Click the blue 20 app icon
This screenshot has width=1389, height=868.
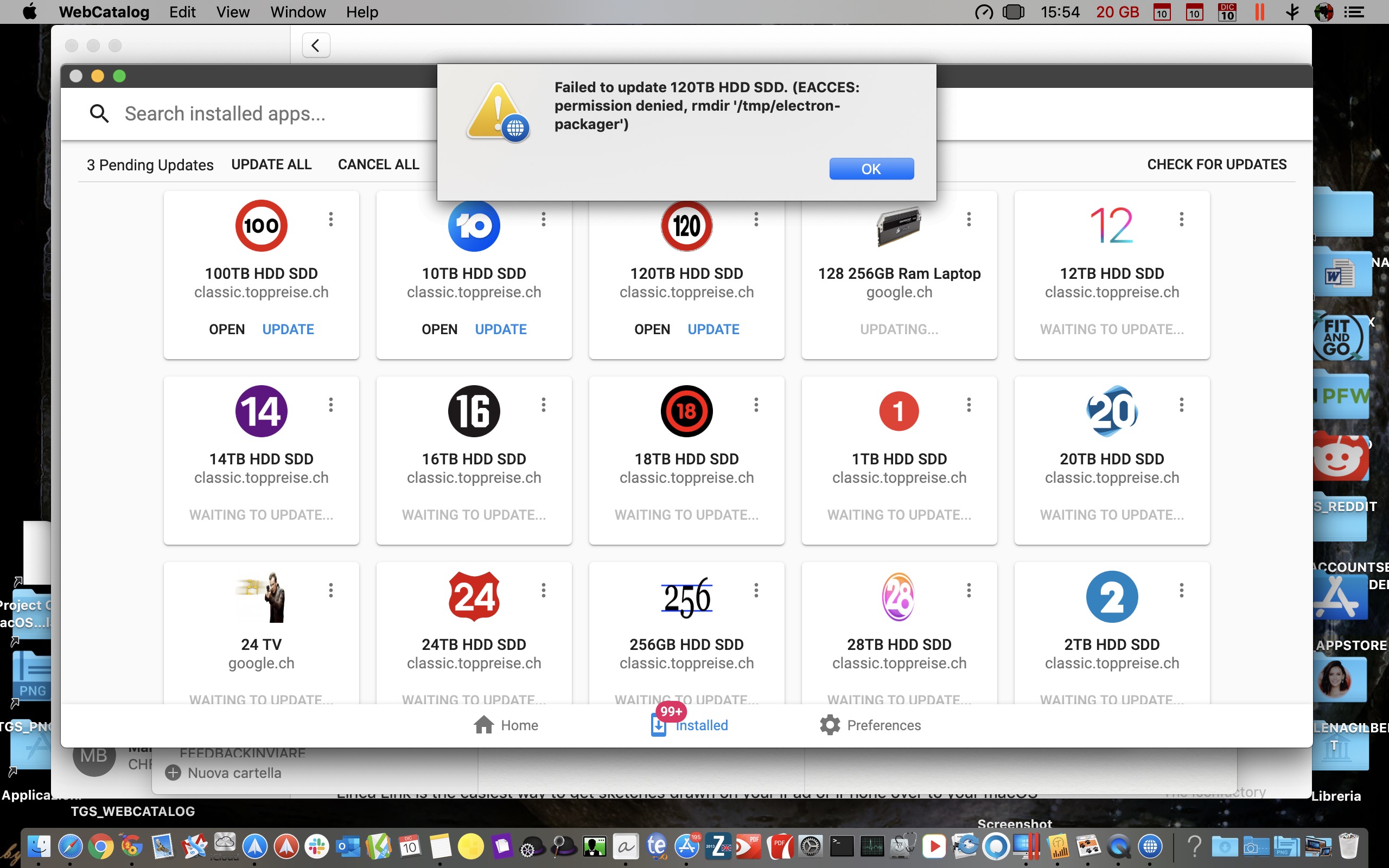point(1112,411)
